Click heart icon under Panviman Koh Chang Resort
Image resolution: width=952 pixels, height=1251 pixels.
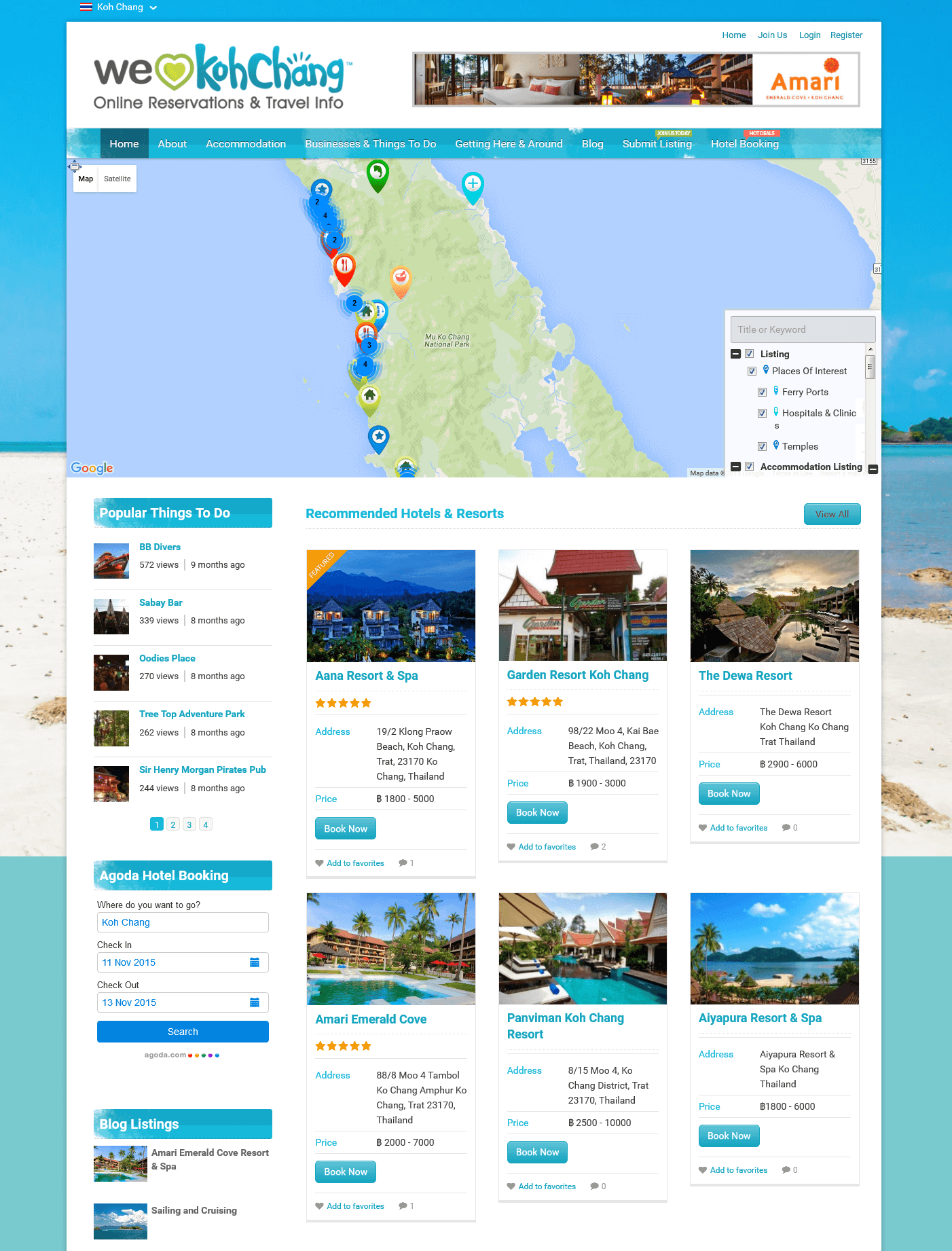[x=511, y=1186]
